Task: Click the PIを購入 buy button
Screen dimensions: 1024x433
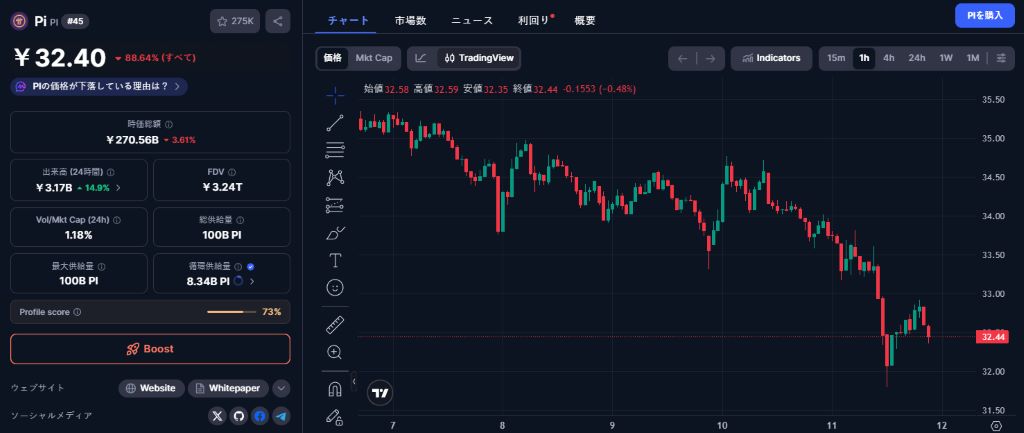Action: tap(985, 16)
